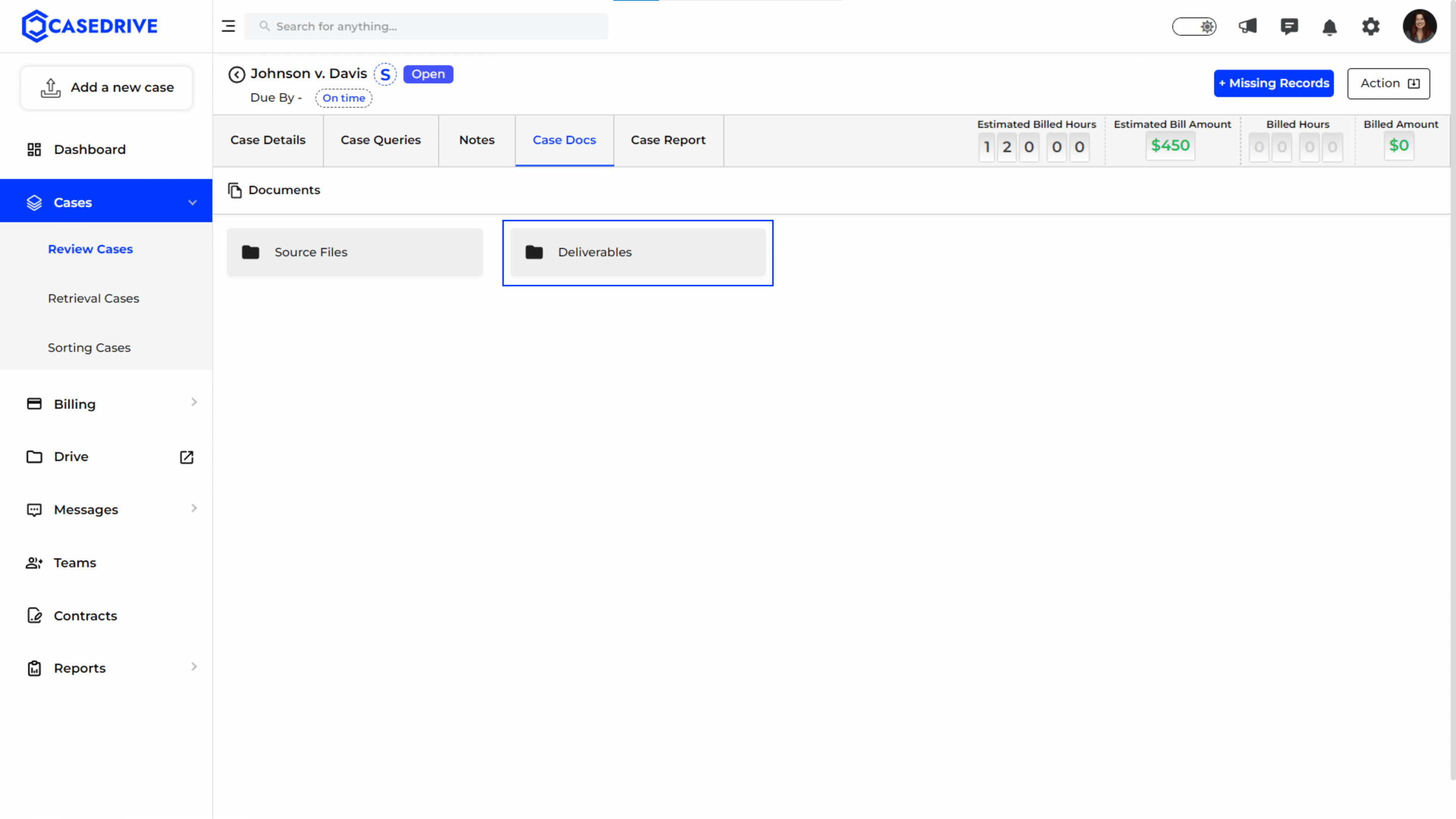This screenshot has width=1456, height=819.
Task: Click the Johnson v. Davis case title
Action: 308,73
